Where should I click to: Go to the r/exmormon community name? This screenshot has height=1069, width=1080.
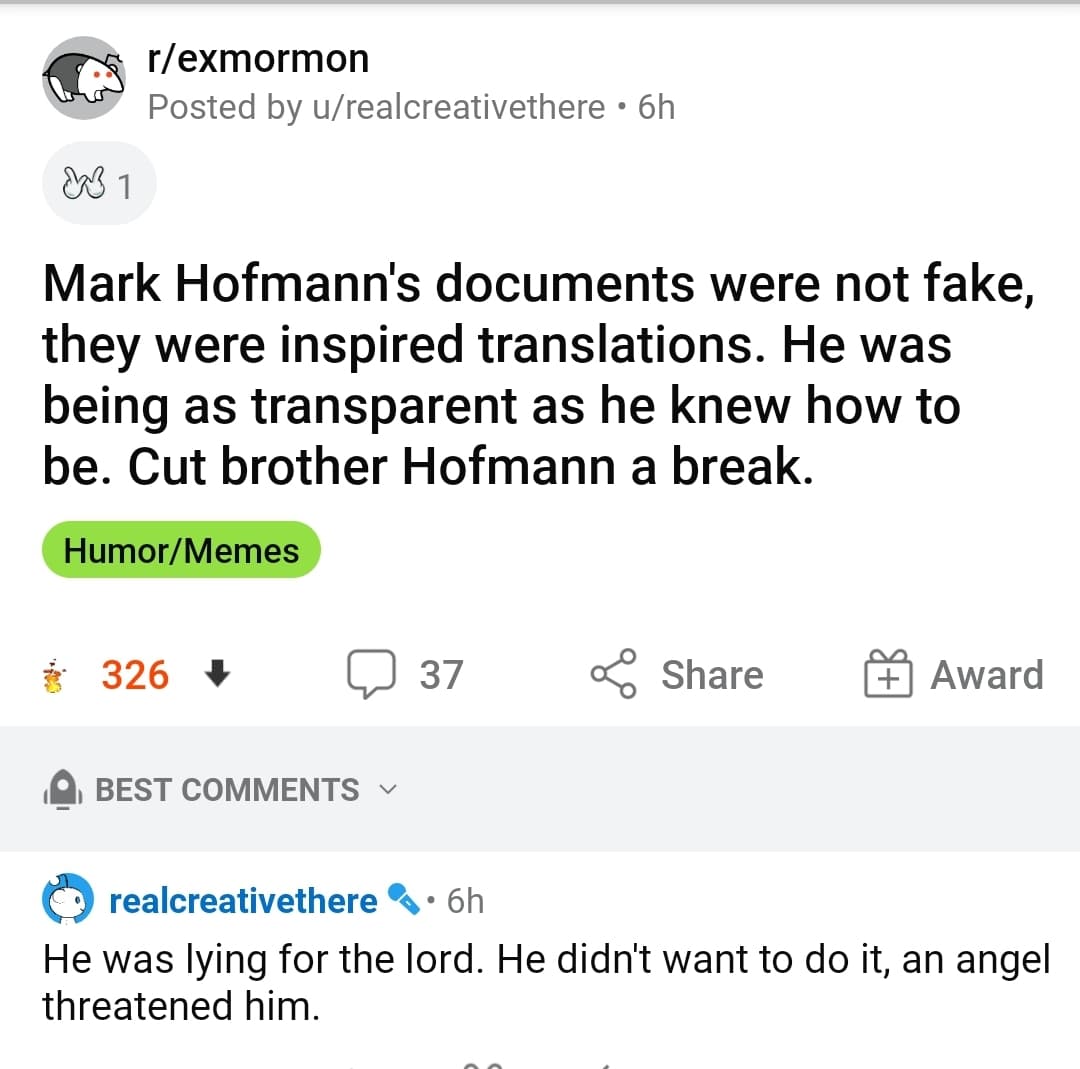[258, 59]
